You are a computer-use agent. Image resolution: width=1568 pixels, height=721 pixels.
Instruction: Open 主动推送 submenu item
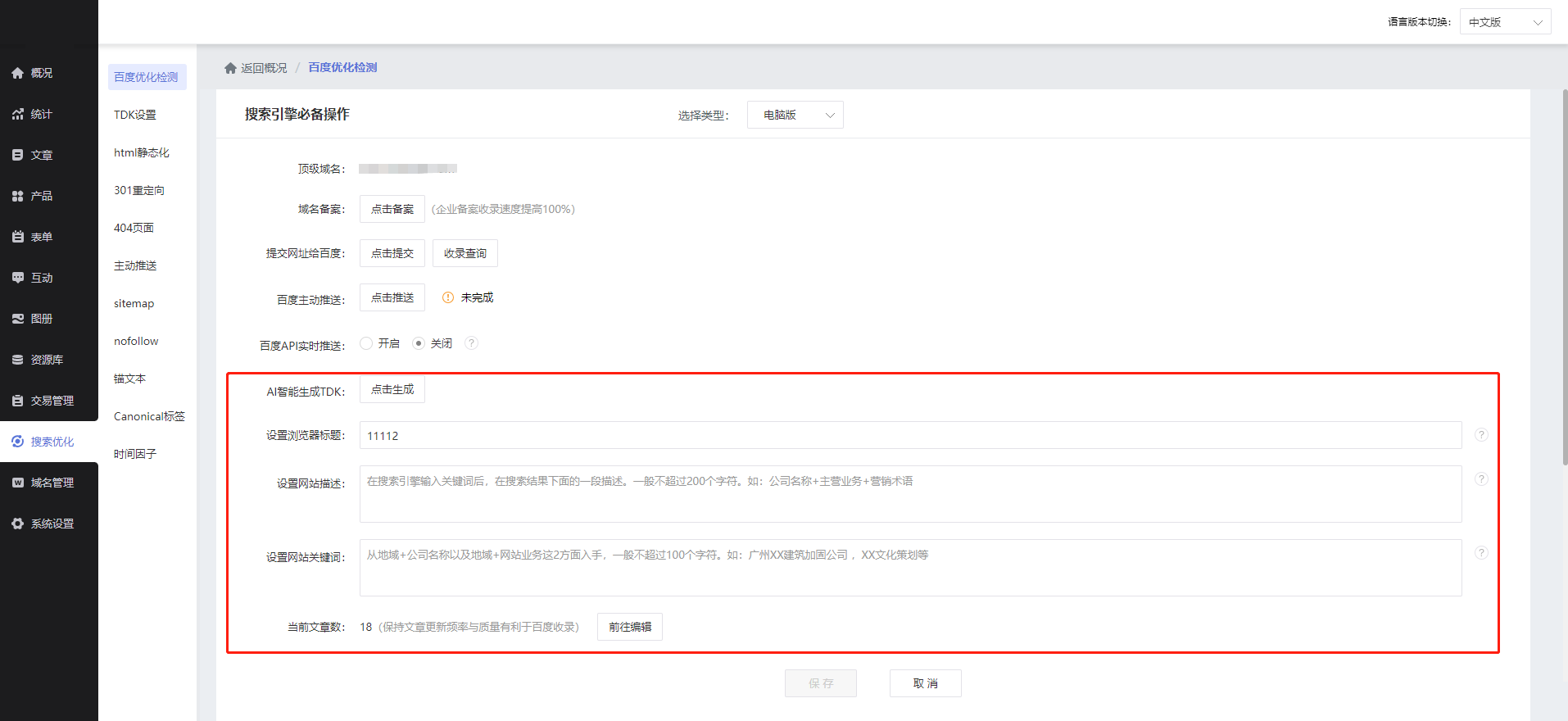click(135, 265)
